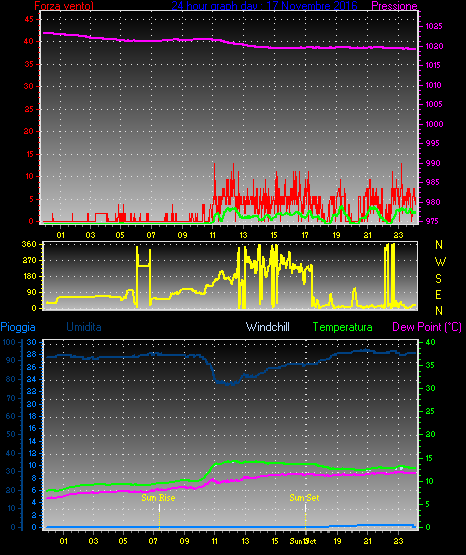Click hour label 13 beneath the temperature chart

pos(245,541)
